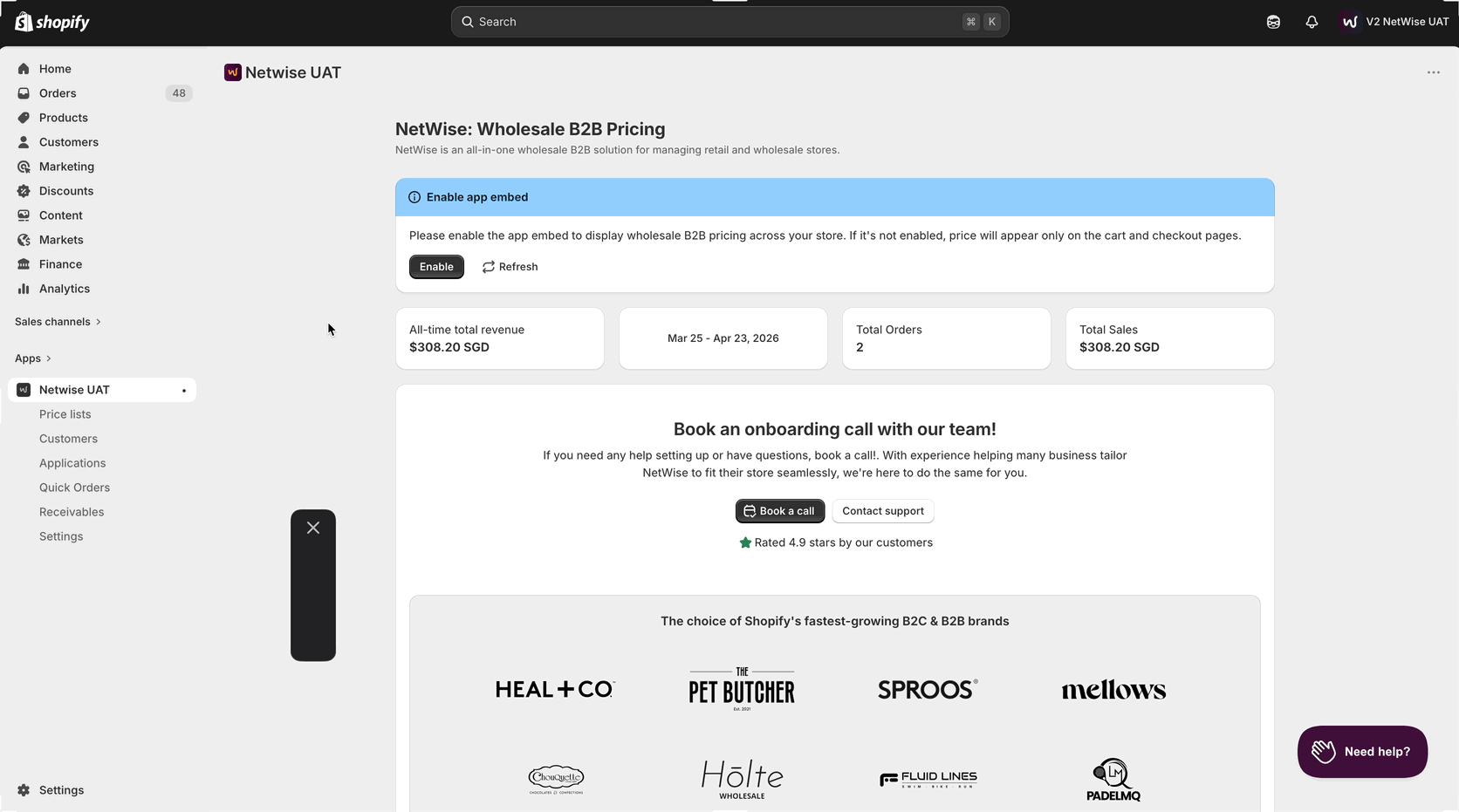Image resolution: width=1459 pixels, height=812 pixels.
Task: Click the Netwise UAT logo in page header
Action: [x=232, y=72]
